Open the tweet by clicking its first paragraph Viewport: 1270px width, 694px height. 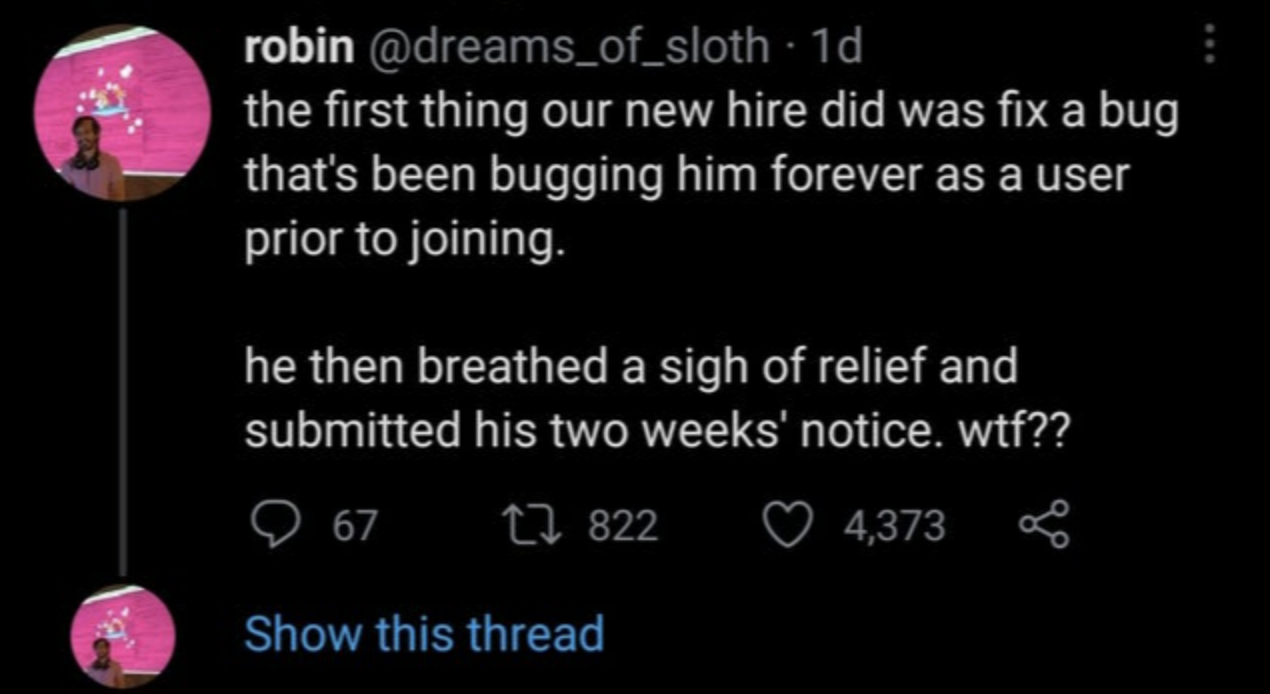click(712, 177)
